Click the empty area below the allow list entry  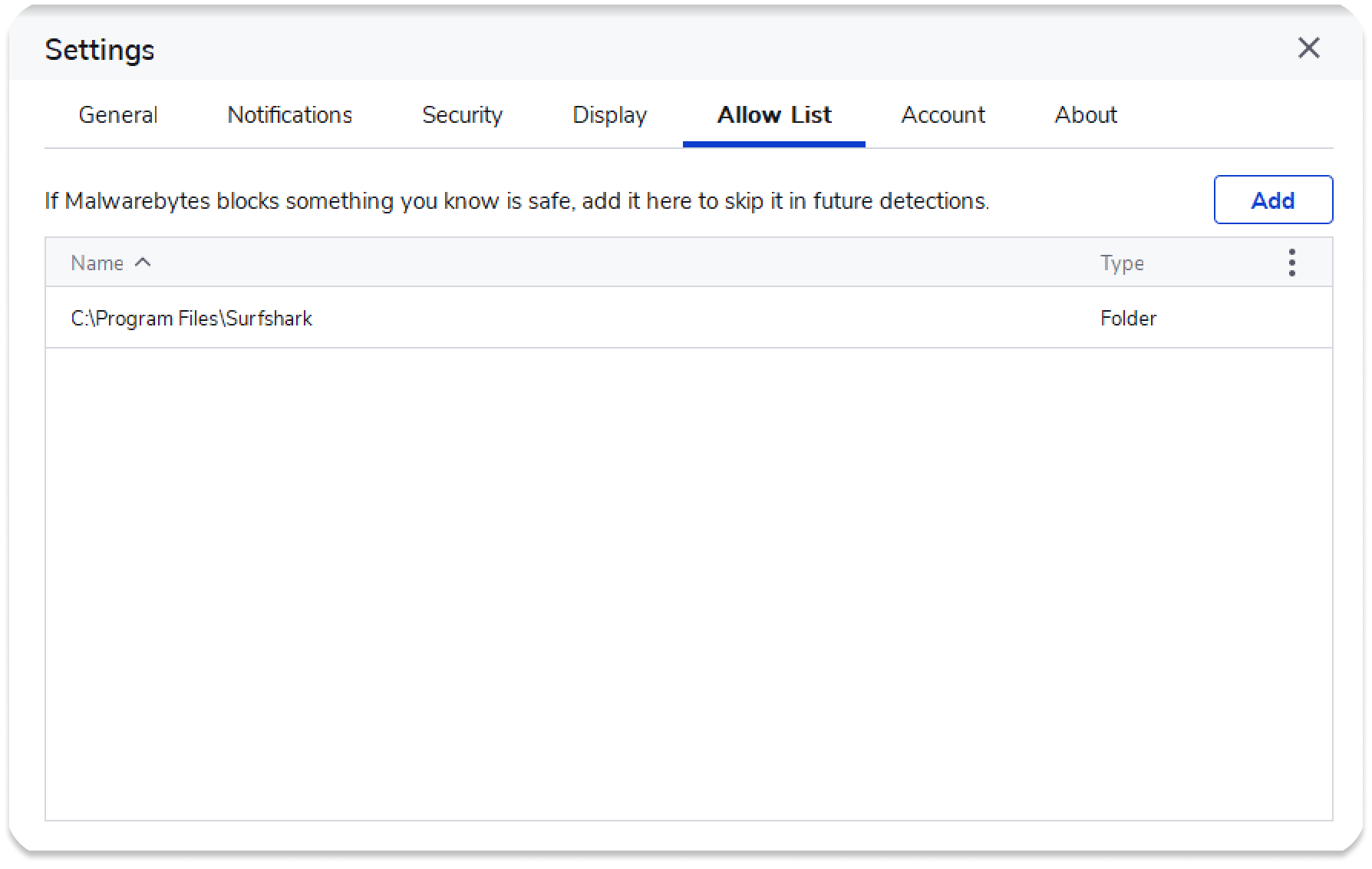[688, 583]
